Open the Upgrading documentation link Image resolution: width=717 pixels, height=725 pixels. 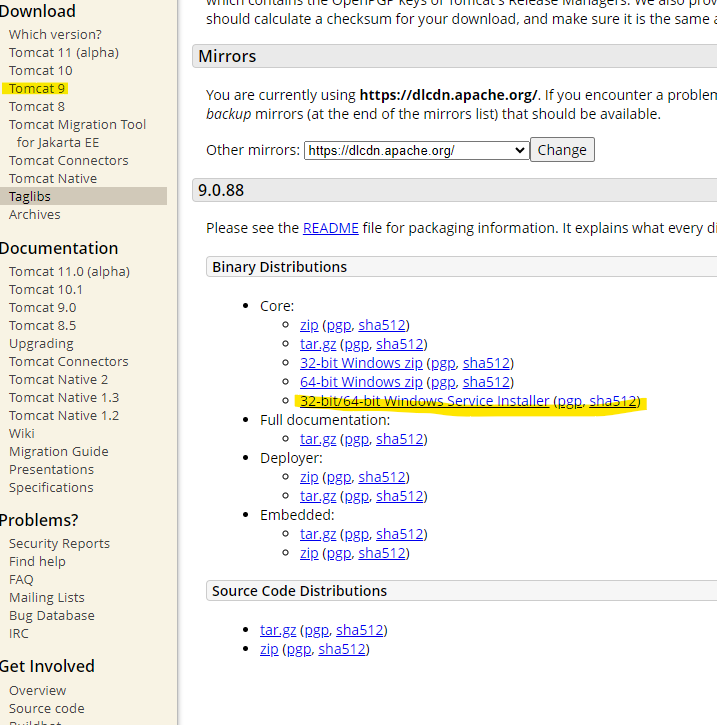pyautogui.click(x=41, y=344)
